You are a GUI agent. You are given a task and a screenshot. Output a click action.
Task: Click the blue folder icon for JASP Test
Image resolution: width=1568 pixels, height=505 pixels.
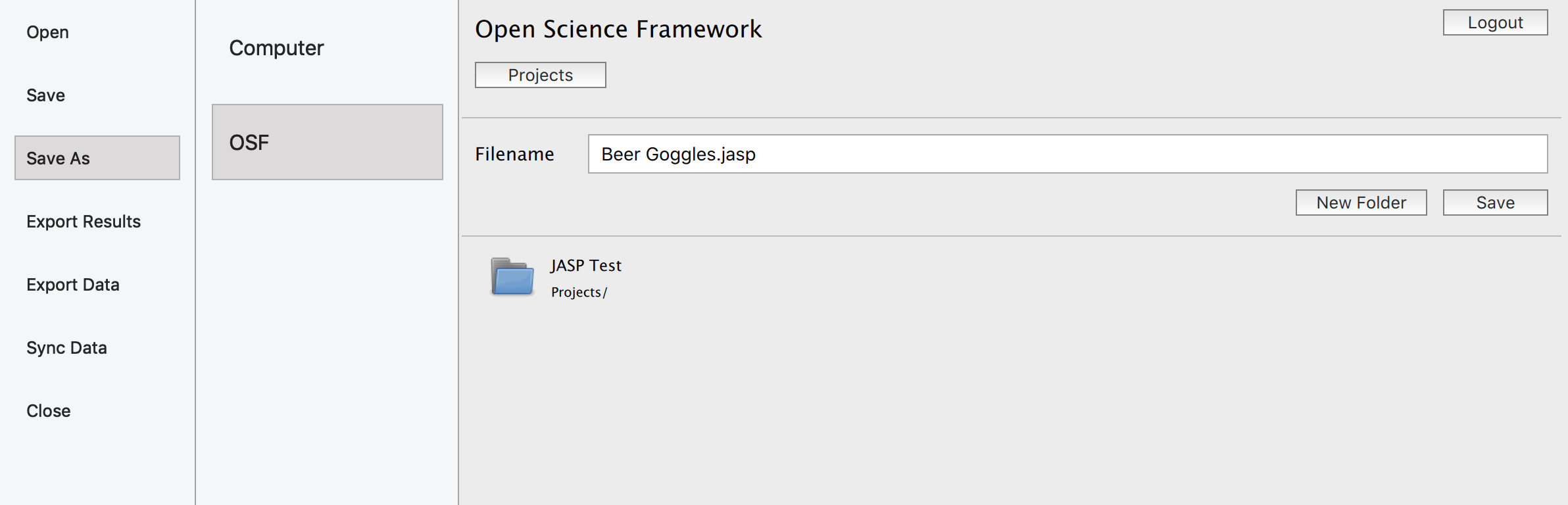[x=513, y=276]
